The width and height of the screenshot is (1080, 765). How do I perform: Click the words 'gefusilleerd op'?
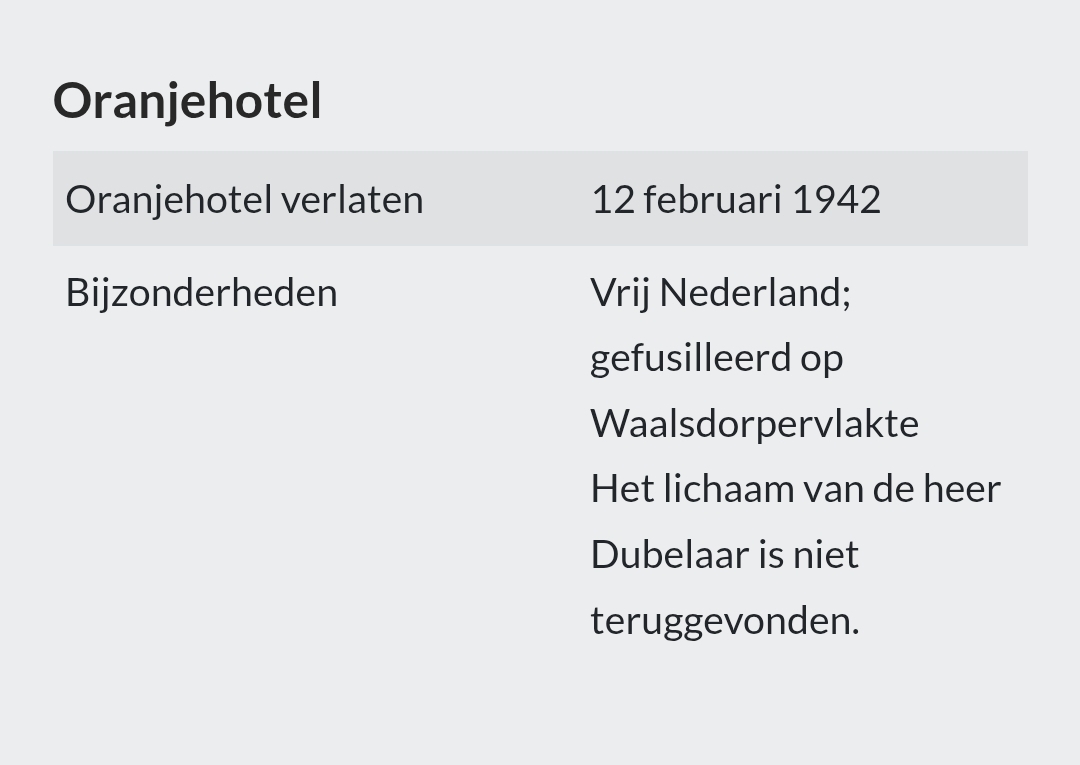click(x=716, y=358)
